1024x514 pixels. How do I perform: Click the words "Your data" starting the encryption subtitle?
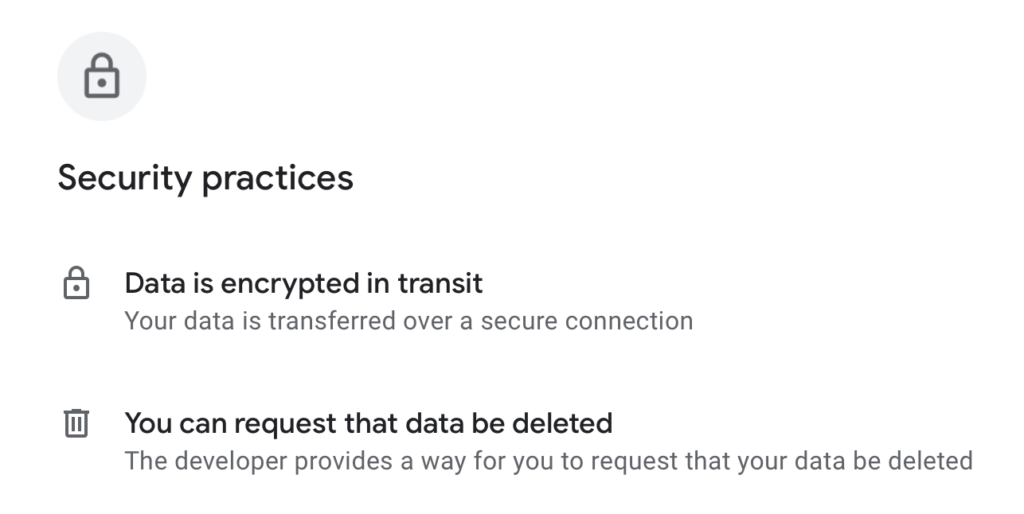pos(166,322)
